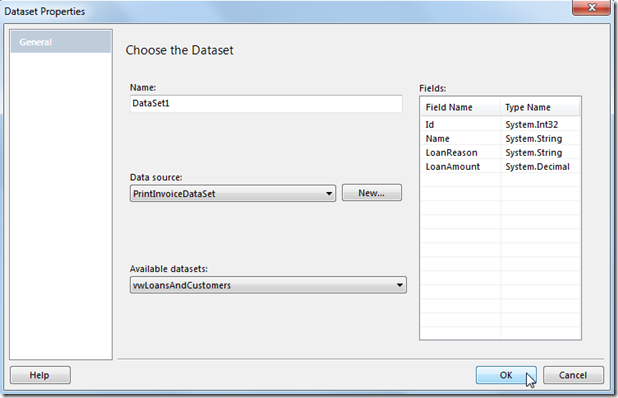The height and width of the screenshot is (398, 618).
Task: Select the LoanAmount field row
Action: click(x=500, y=167)
